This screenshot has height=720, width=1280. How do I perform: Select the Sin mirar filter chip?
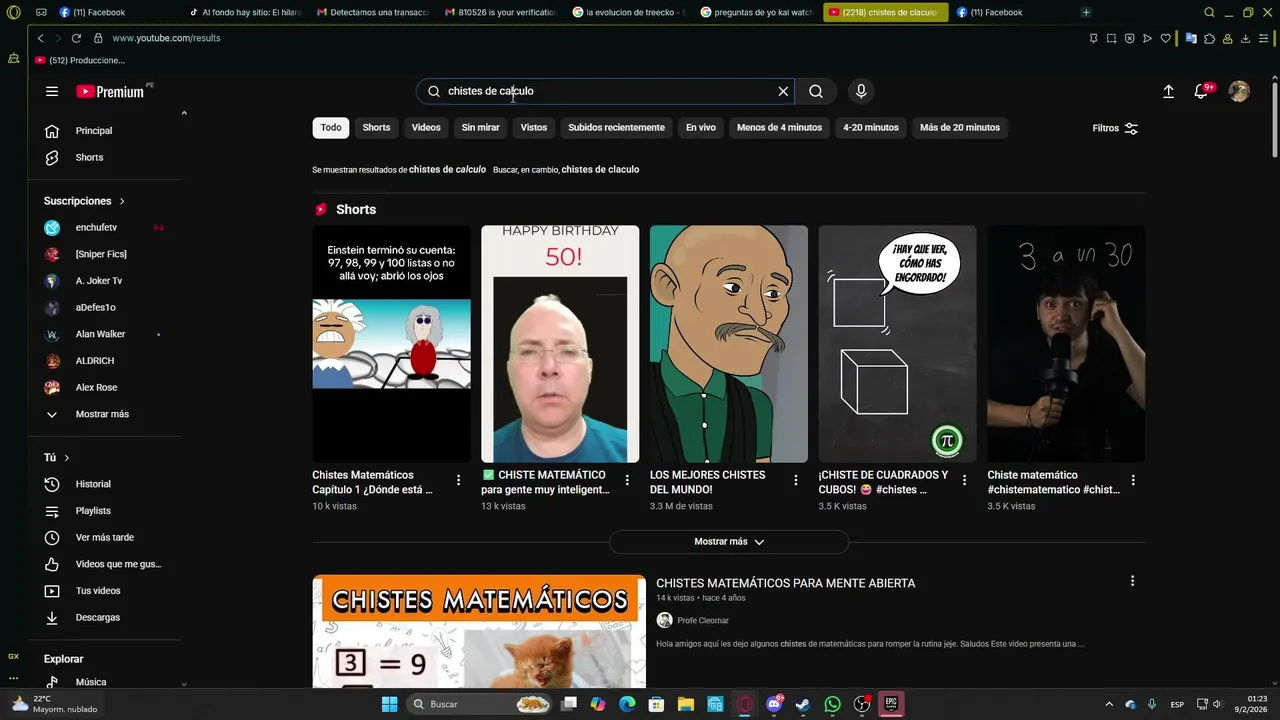[x=480, y=128]
